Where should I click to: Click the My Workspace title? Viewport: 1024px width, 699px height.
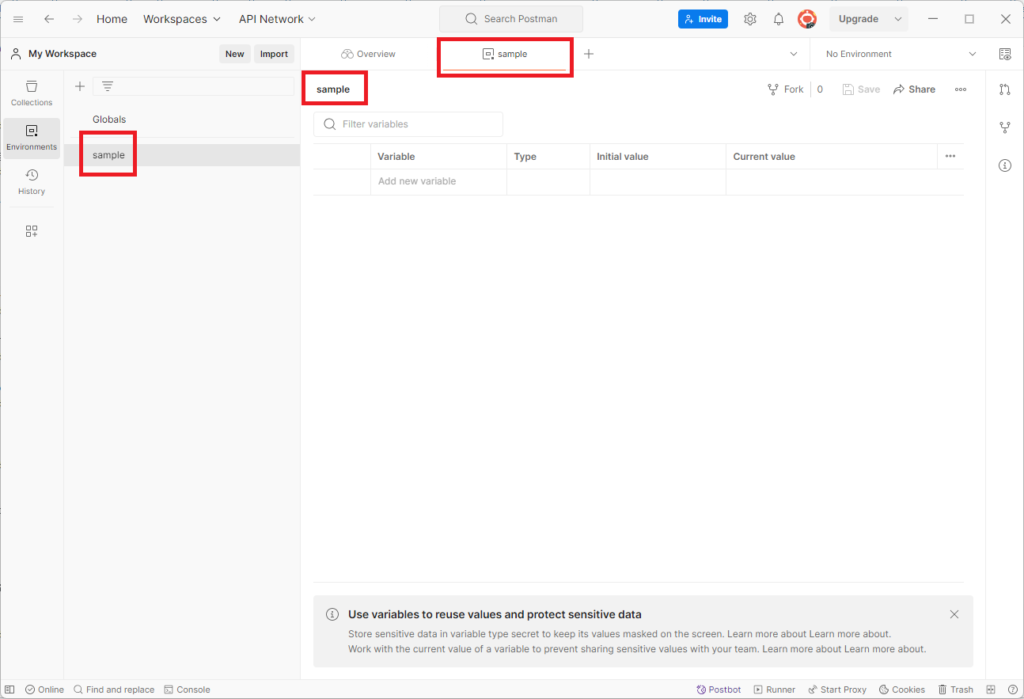pyautogui.click(x=62, y=54)
